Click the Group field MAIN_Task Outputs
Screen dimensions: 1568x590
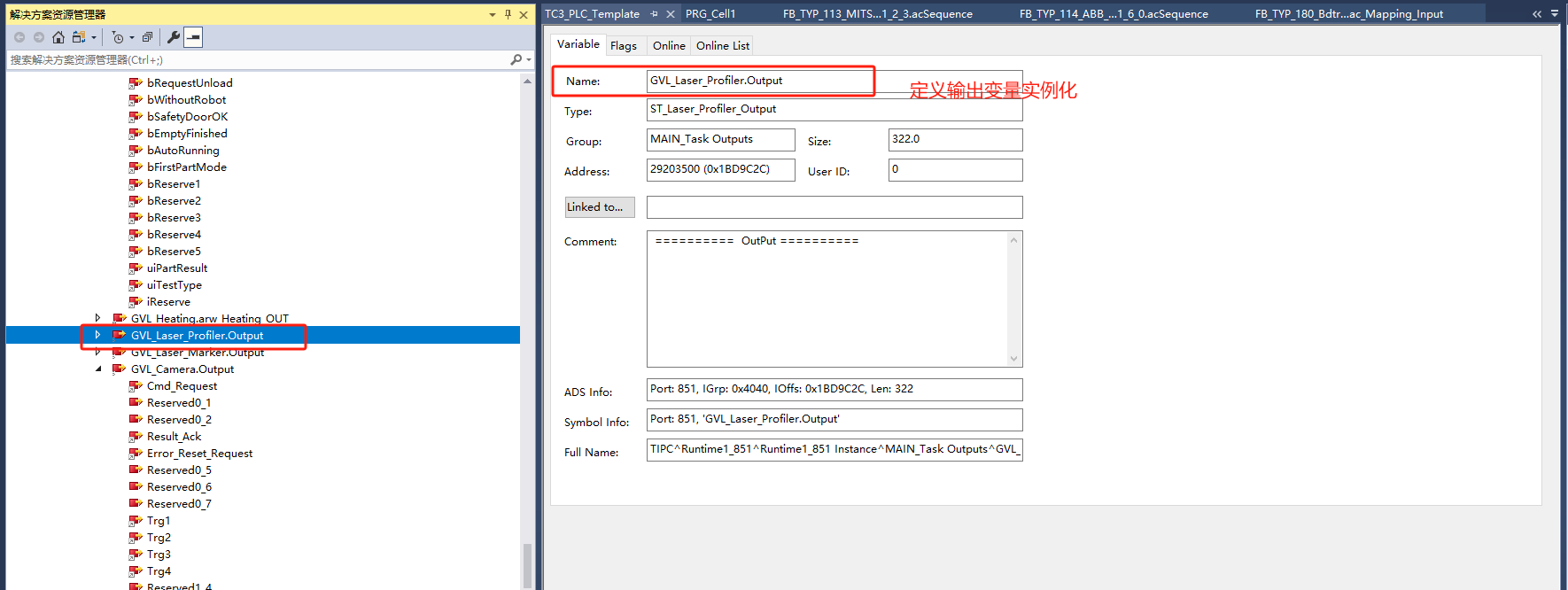[x=721, y=140]
